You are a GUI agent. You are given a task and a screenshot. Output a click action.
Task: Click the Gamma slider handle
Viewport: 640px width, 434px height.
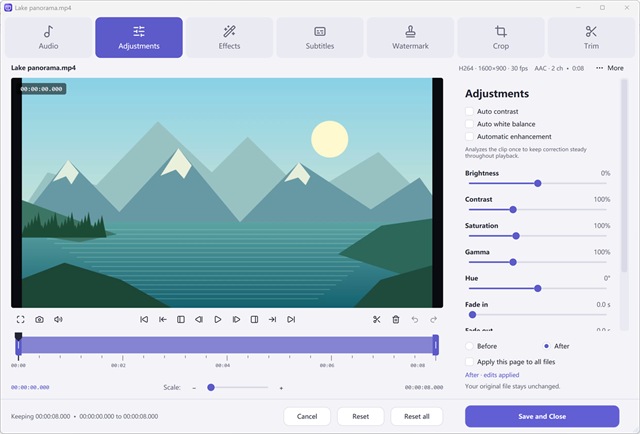pos(513,262)
